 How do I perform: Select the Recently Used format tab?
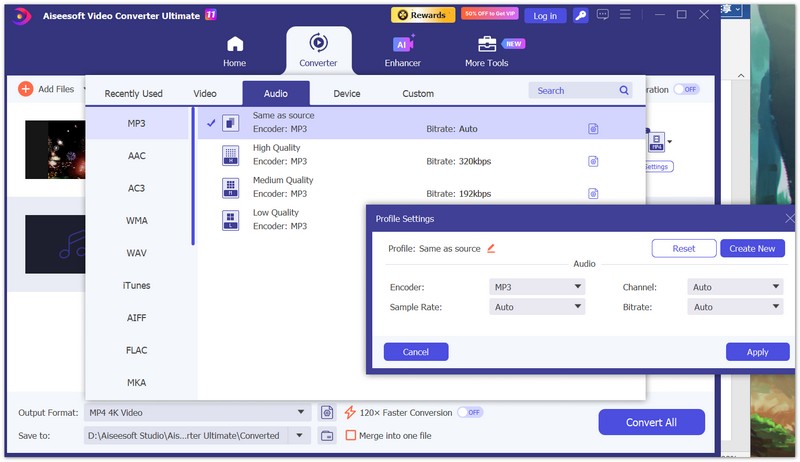click(x=134, y=93)
